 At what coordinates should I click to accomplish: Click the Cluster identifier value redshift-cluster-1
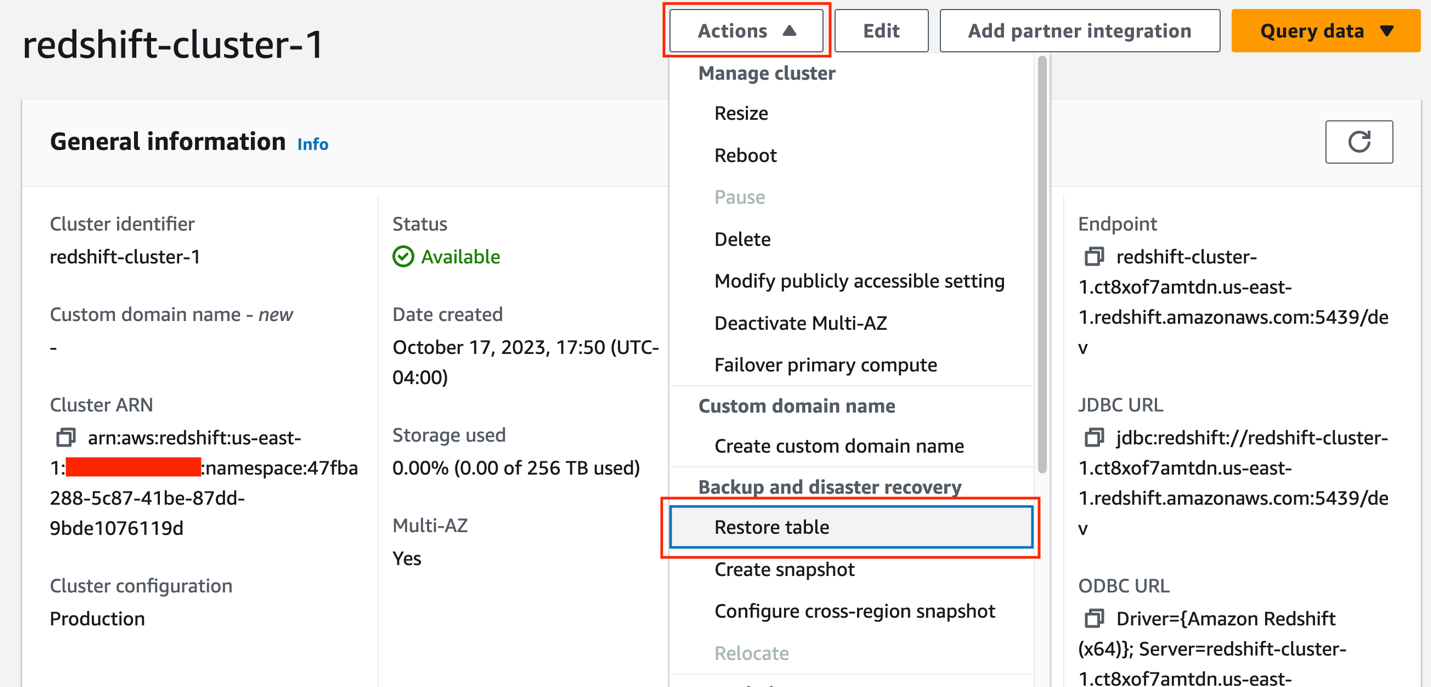(125, 257)
